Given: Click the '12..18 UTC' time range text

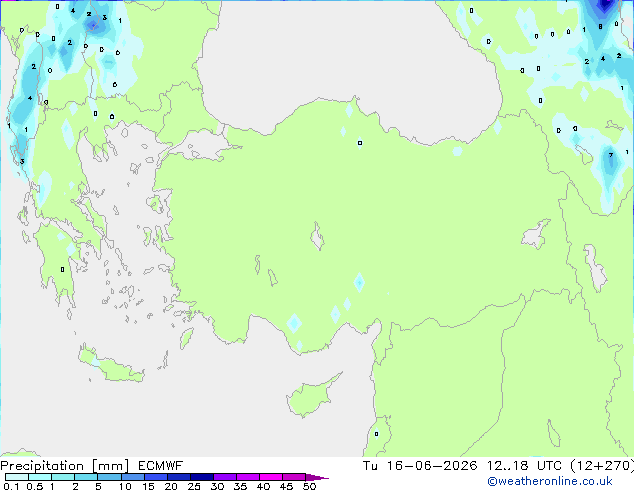Looking at the screenshot, I should (524, 466).
